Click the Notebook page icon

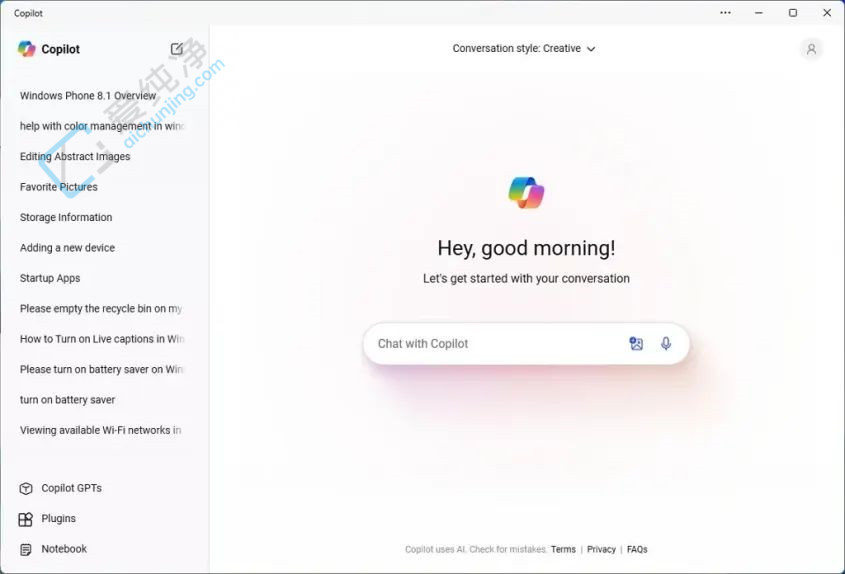(x=26, y=549)
